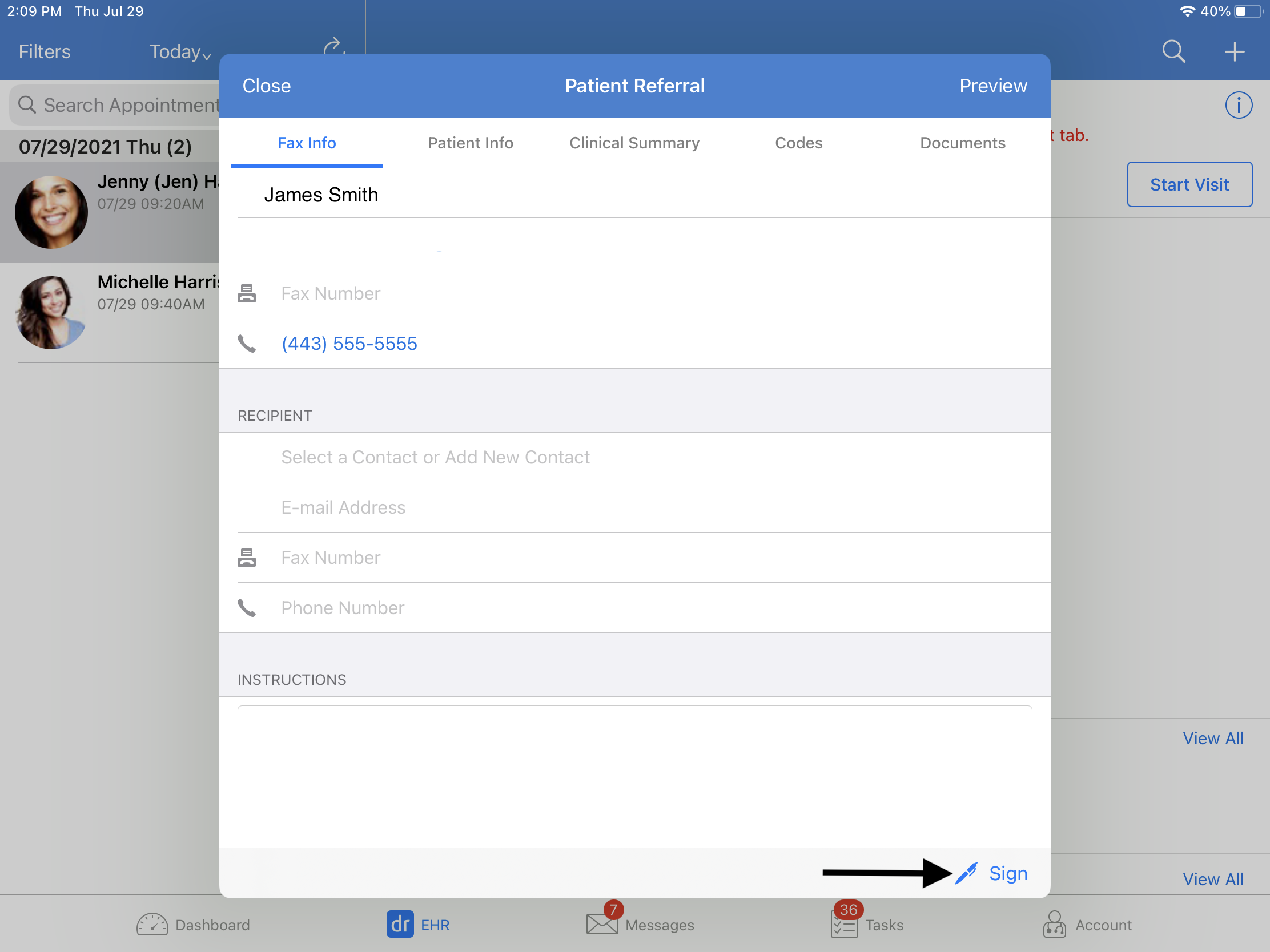Tap the 07/29/2021 Thu (2) date header
Viewport: 1270px width, 952px height.
[105, 147]
